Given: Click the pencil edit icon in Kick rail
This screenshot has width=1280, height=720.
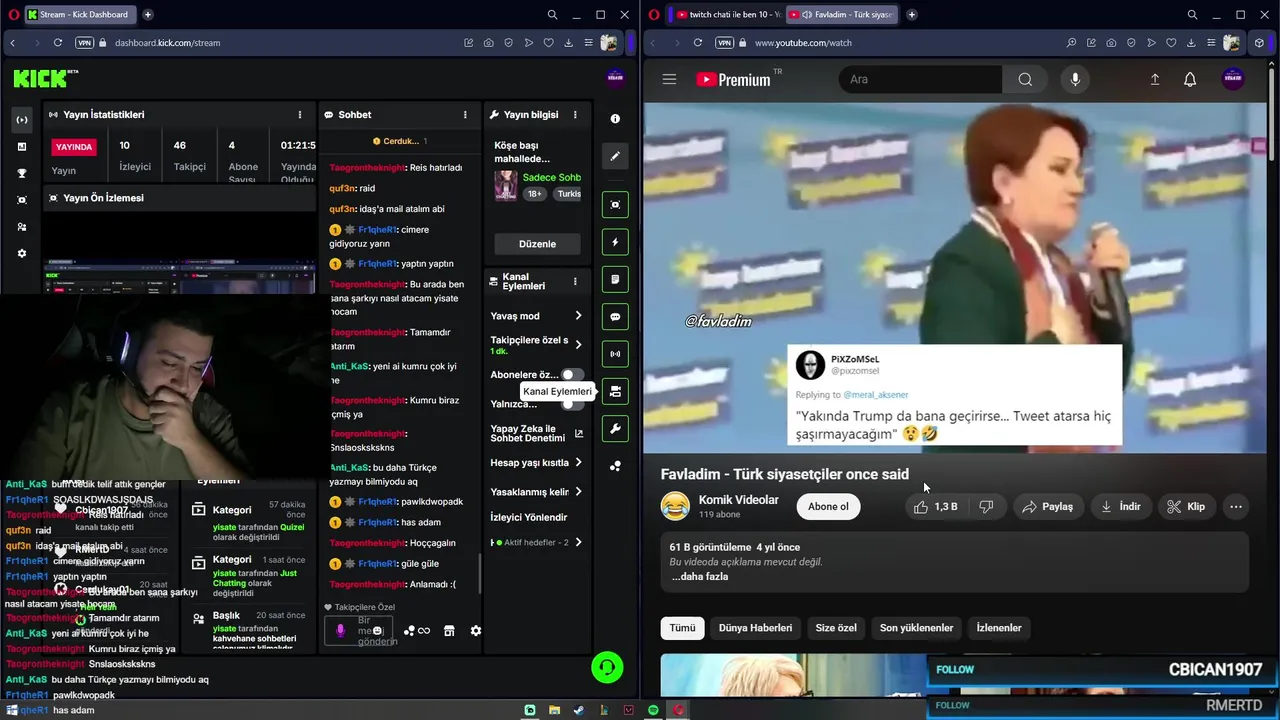Looking at the screenshot, I should [615, 156].
